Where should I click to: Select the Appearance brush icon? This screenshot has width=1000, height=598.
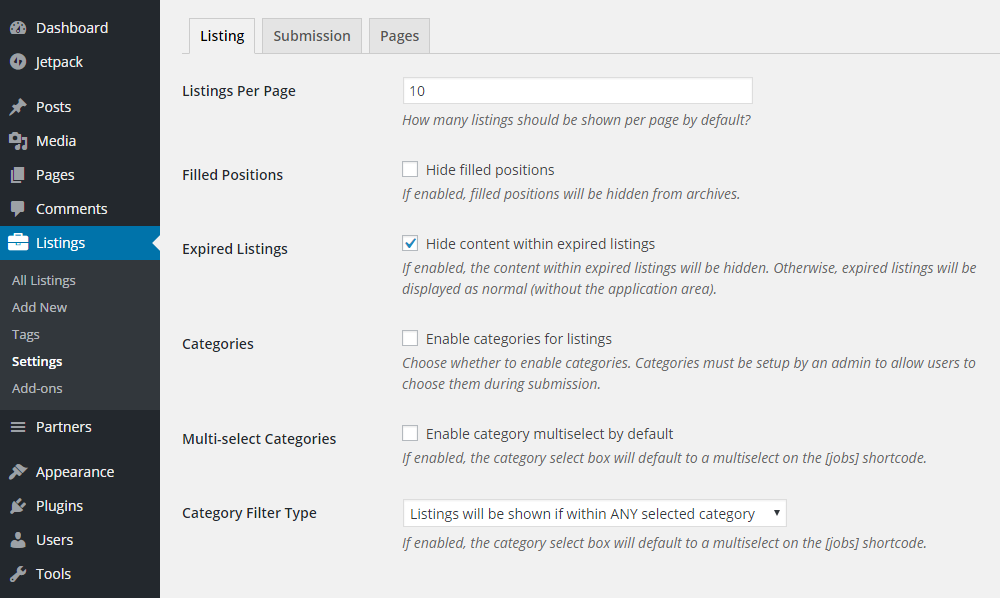pyautogui.click(x=21, y=471)
